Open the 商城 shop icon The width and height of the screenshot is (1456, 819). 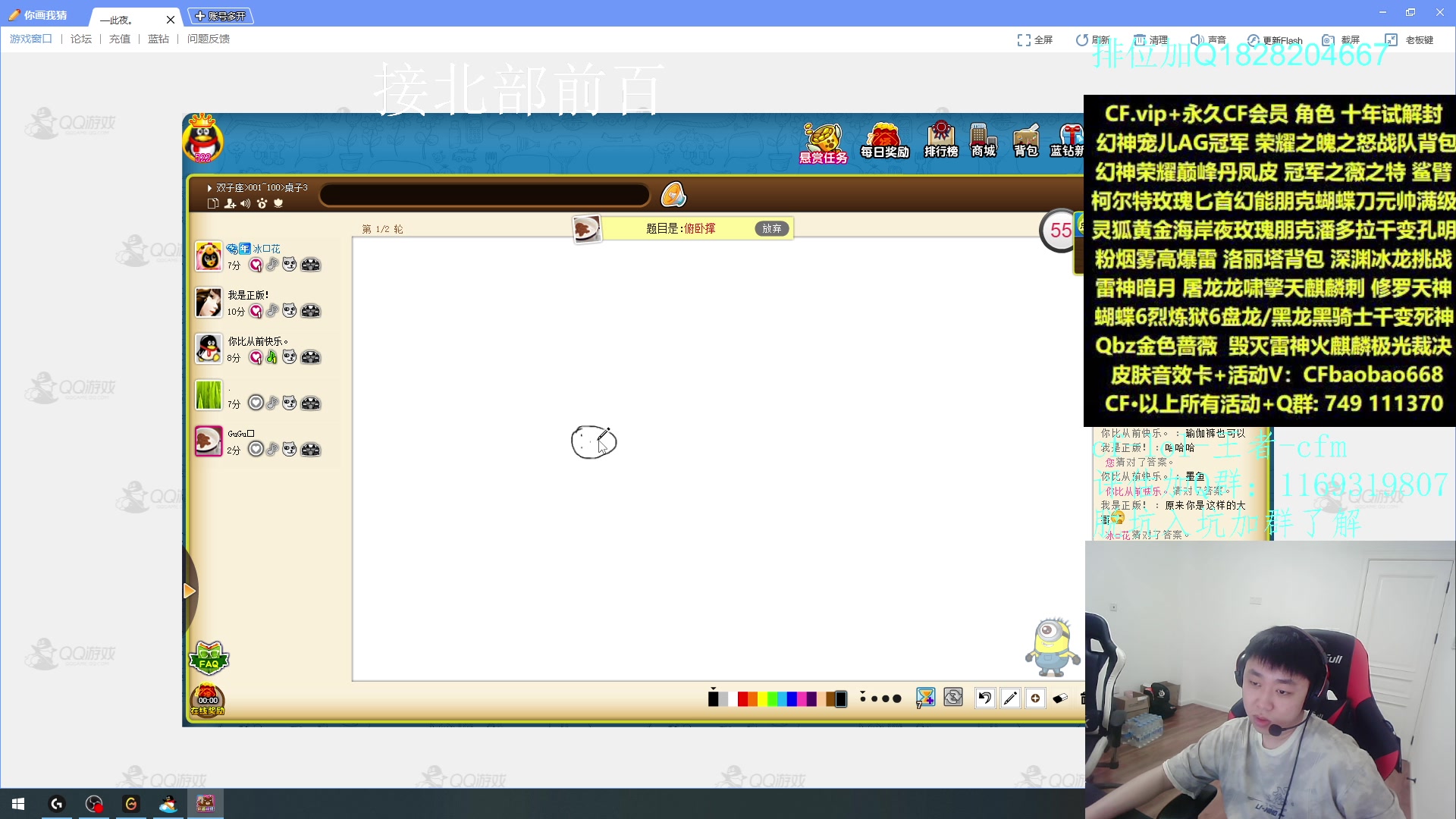(983, 141)
